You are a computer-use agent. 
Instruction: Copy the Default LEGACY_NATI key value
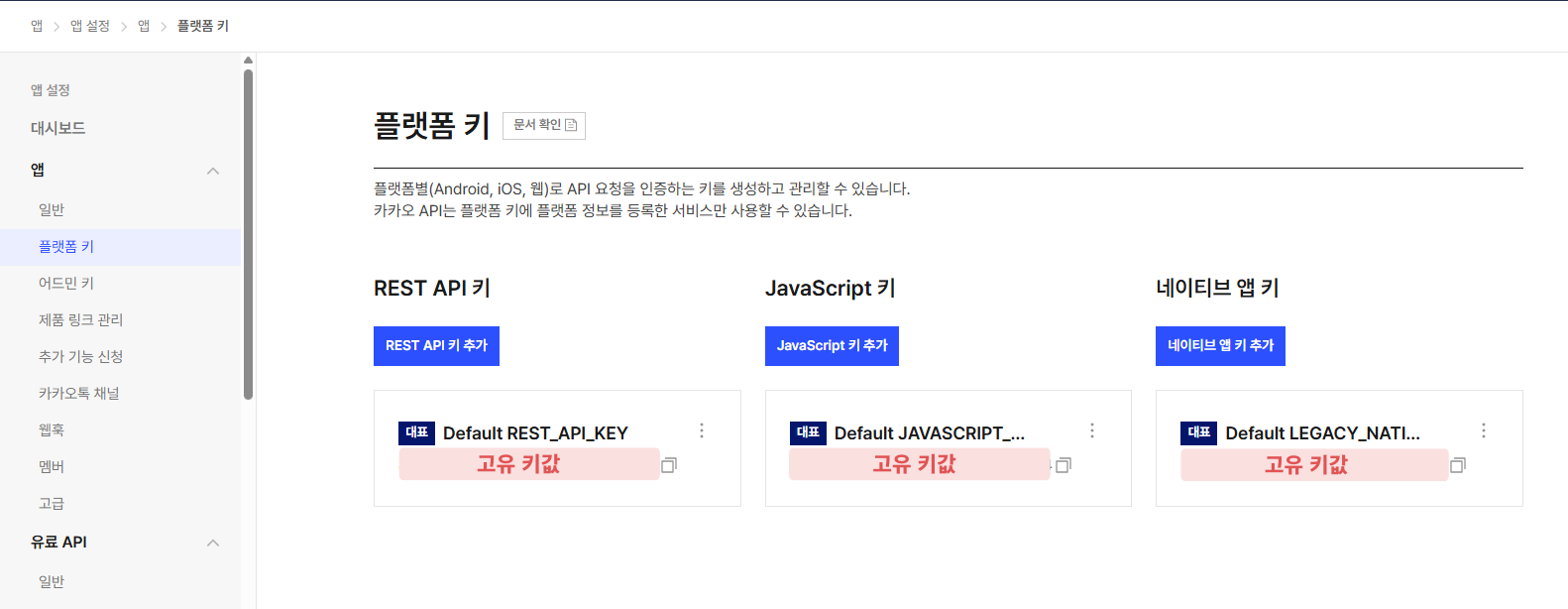1458,465
